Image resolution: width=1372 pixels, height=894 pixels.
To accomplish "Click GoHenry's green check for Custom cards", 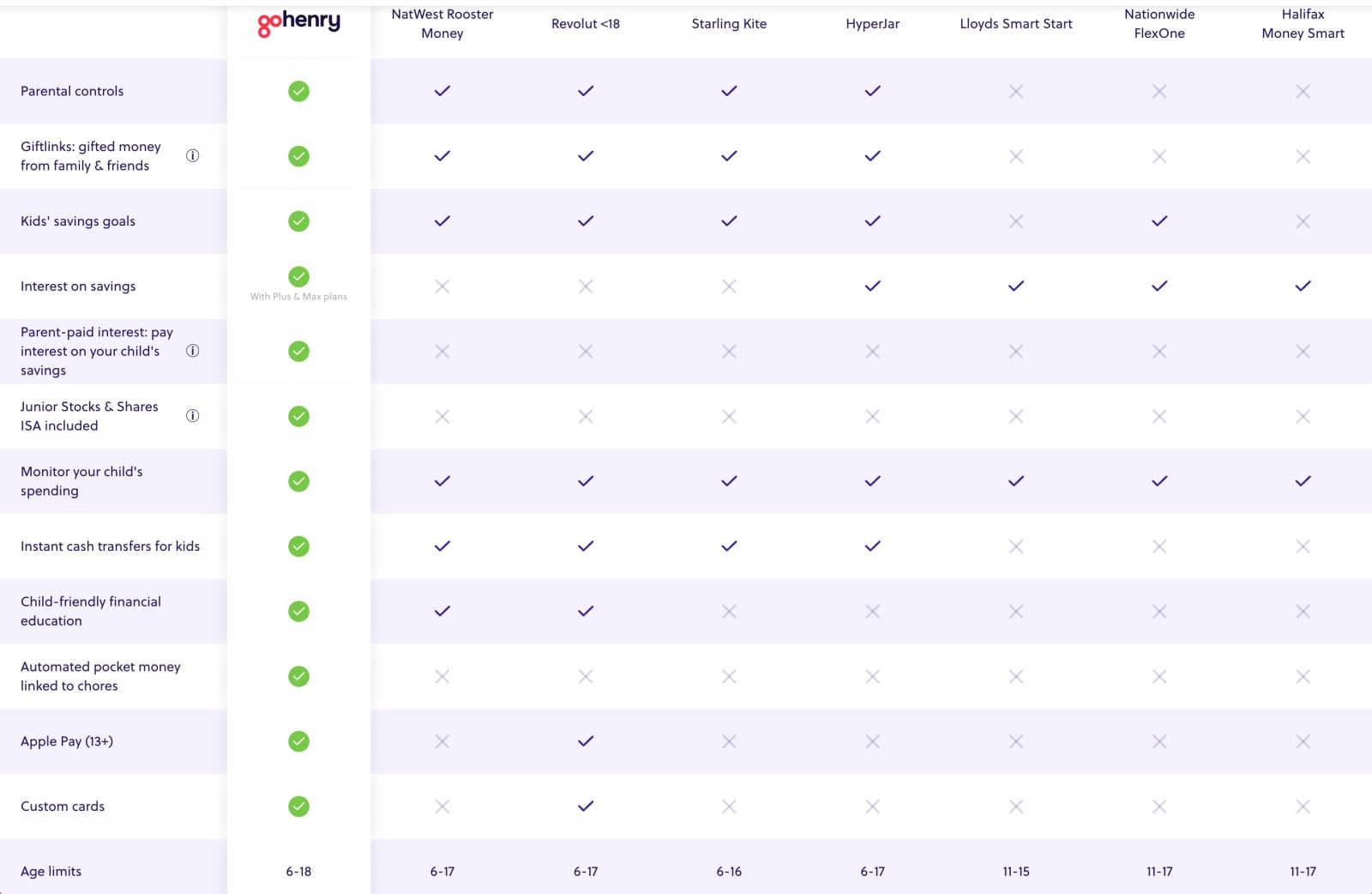I will click(x=298, y=806).
